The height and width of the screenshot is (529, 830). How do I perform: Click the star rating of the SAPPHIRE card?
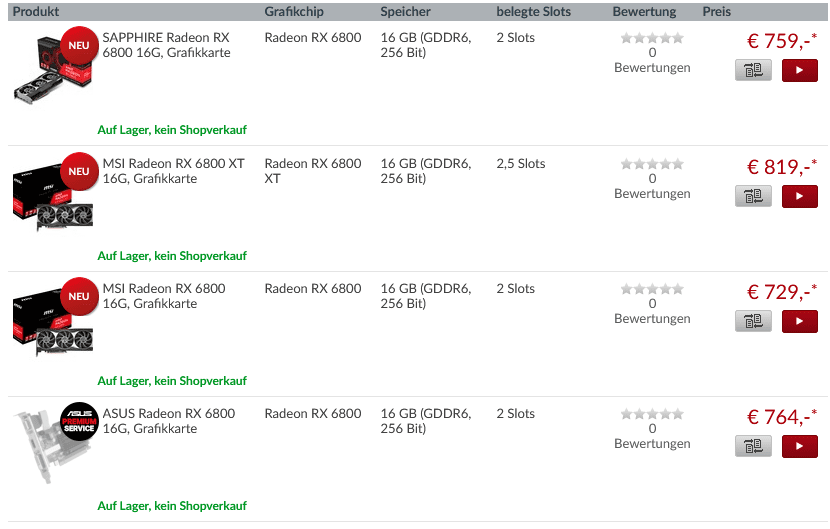point(652,38)
